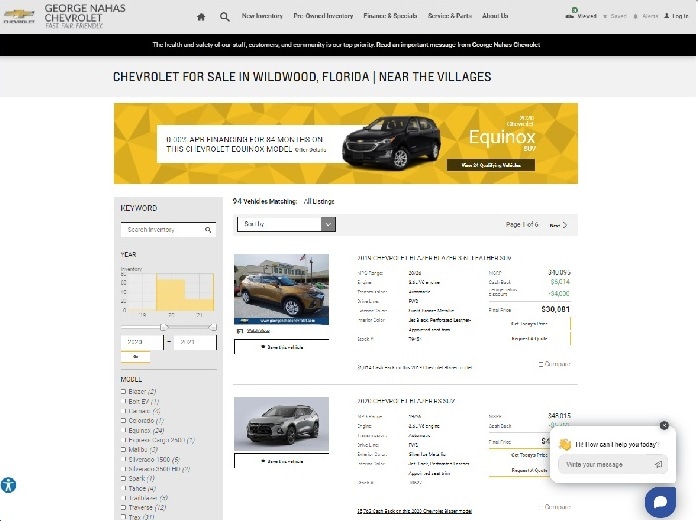The image size is (698, 521).
Task: Open the bronze Blazer photo thumbnail
Action: 281,289
